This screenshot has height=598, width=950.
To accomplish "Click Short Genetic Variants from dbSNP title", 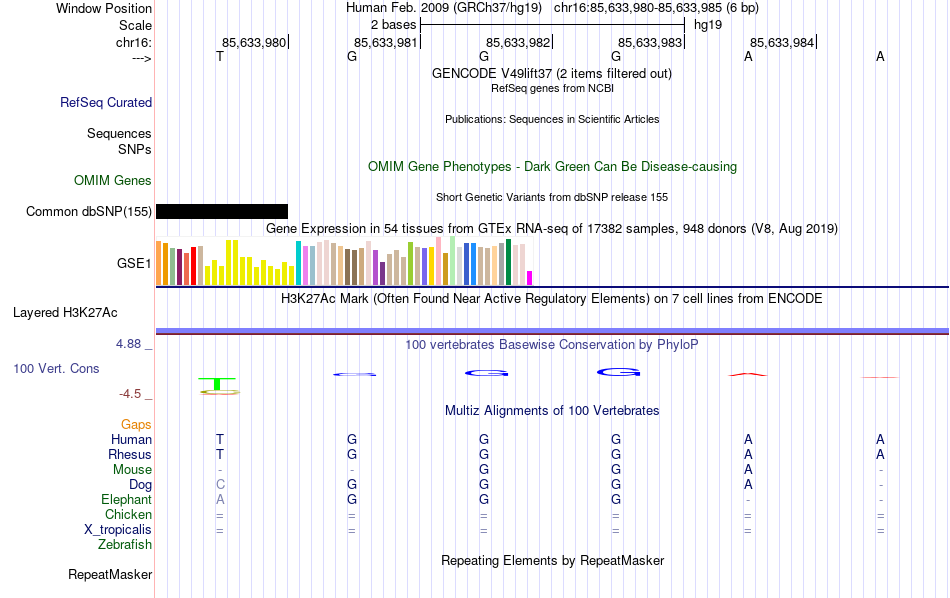I will tap(552, 197).
